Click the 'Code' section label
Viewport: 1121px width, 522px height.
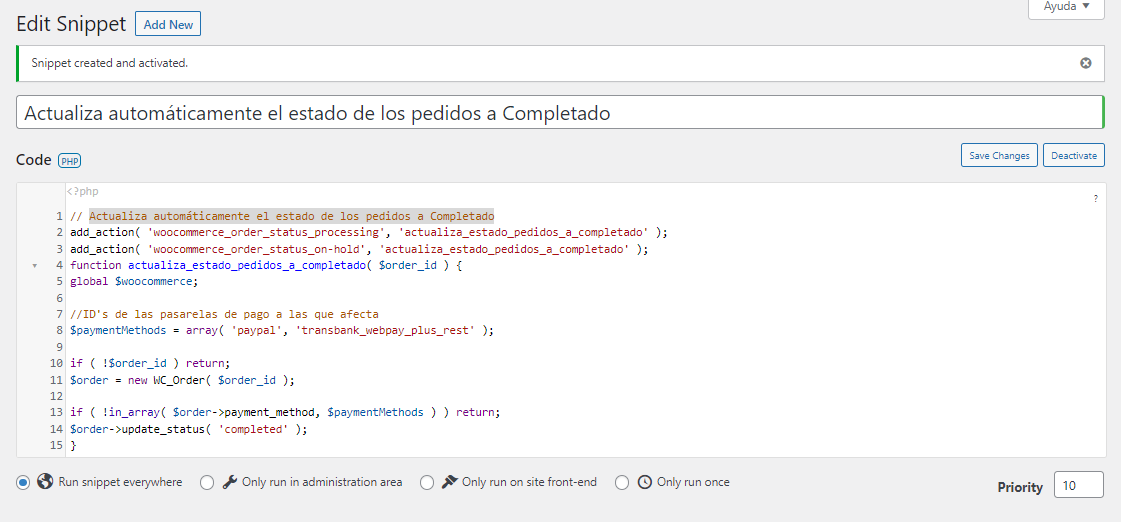(34, 160)
